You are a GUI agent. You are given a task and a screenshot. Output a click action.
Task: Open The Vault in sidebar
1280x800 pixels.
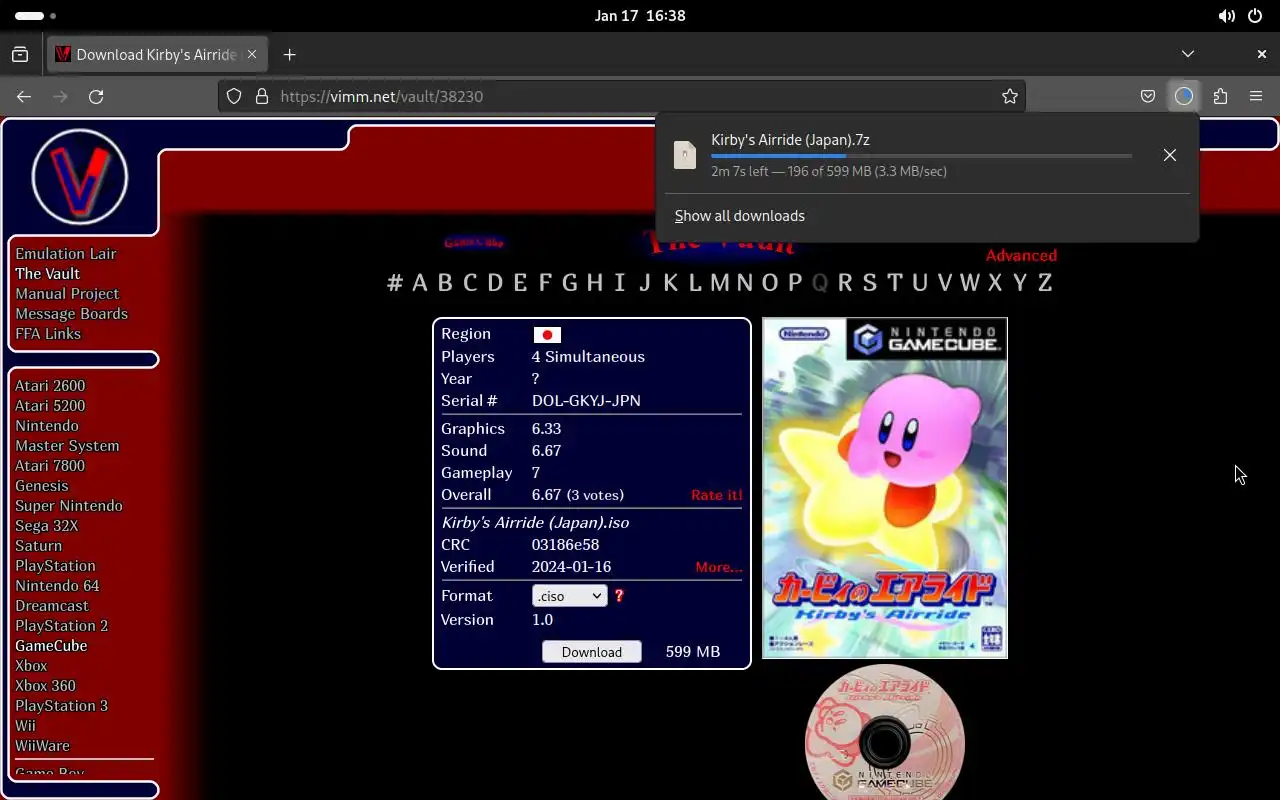click(x=47, y=274)
